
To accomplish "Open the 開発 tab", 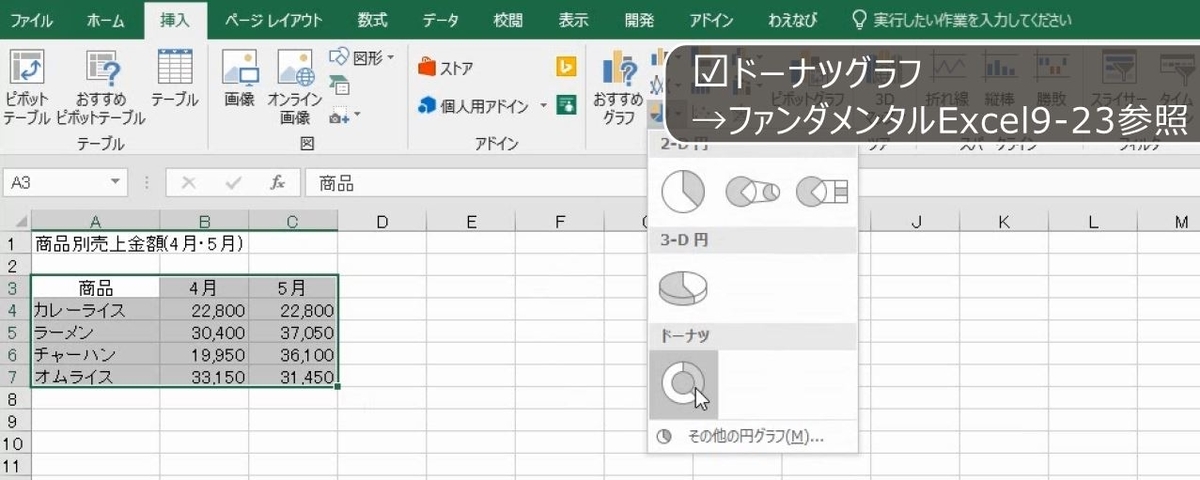I will [x=638, y=19].
